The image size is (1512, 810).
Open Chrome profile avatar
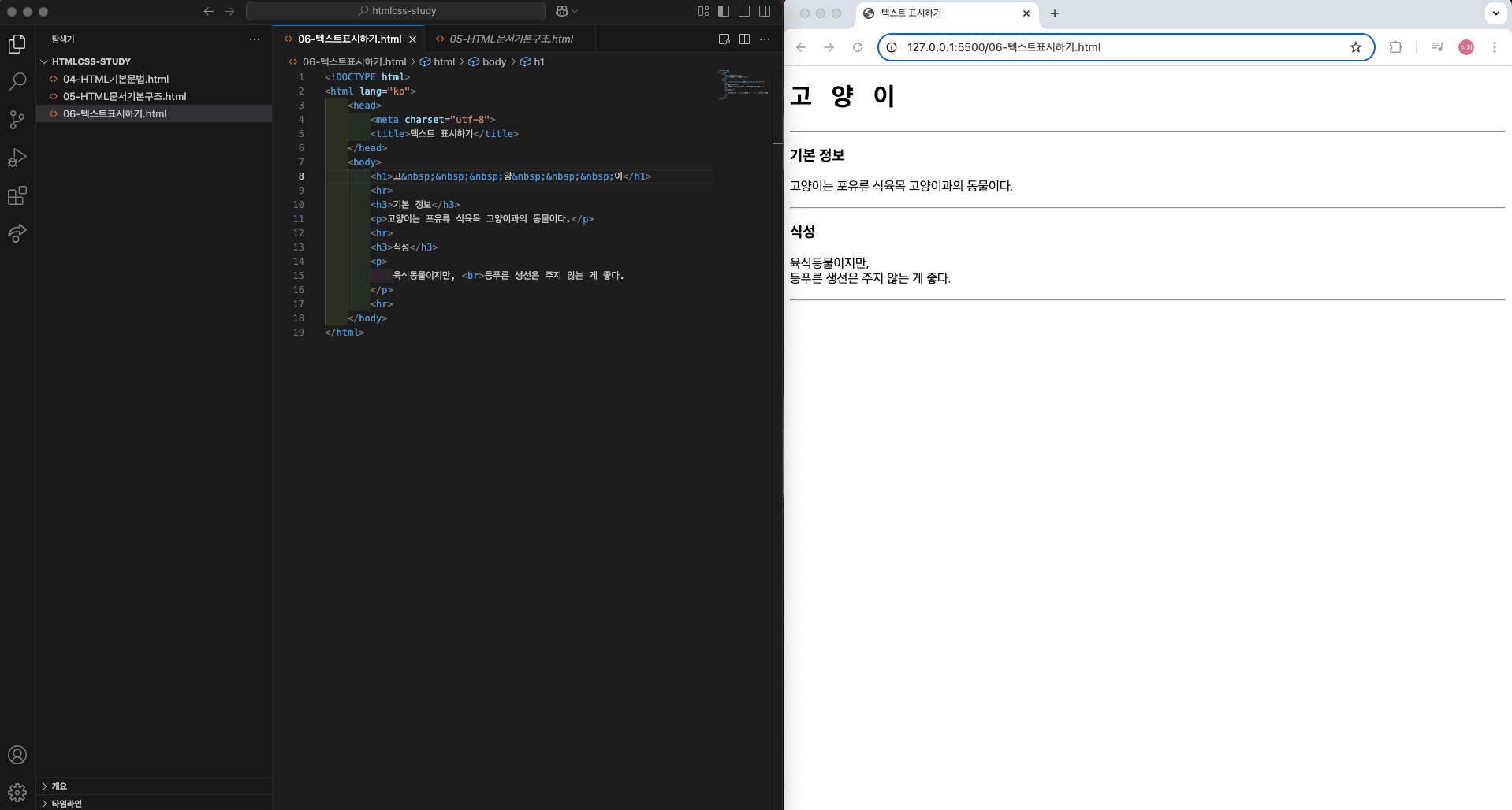(1466, 47)
